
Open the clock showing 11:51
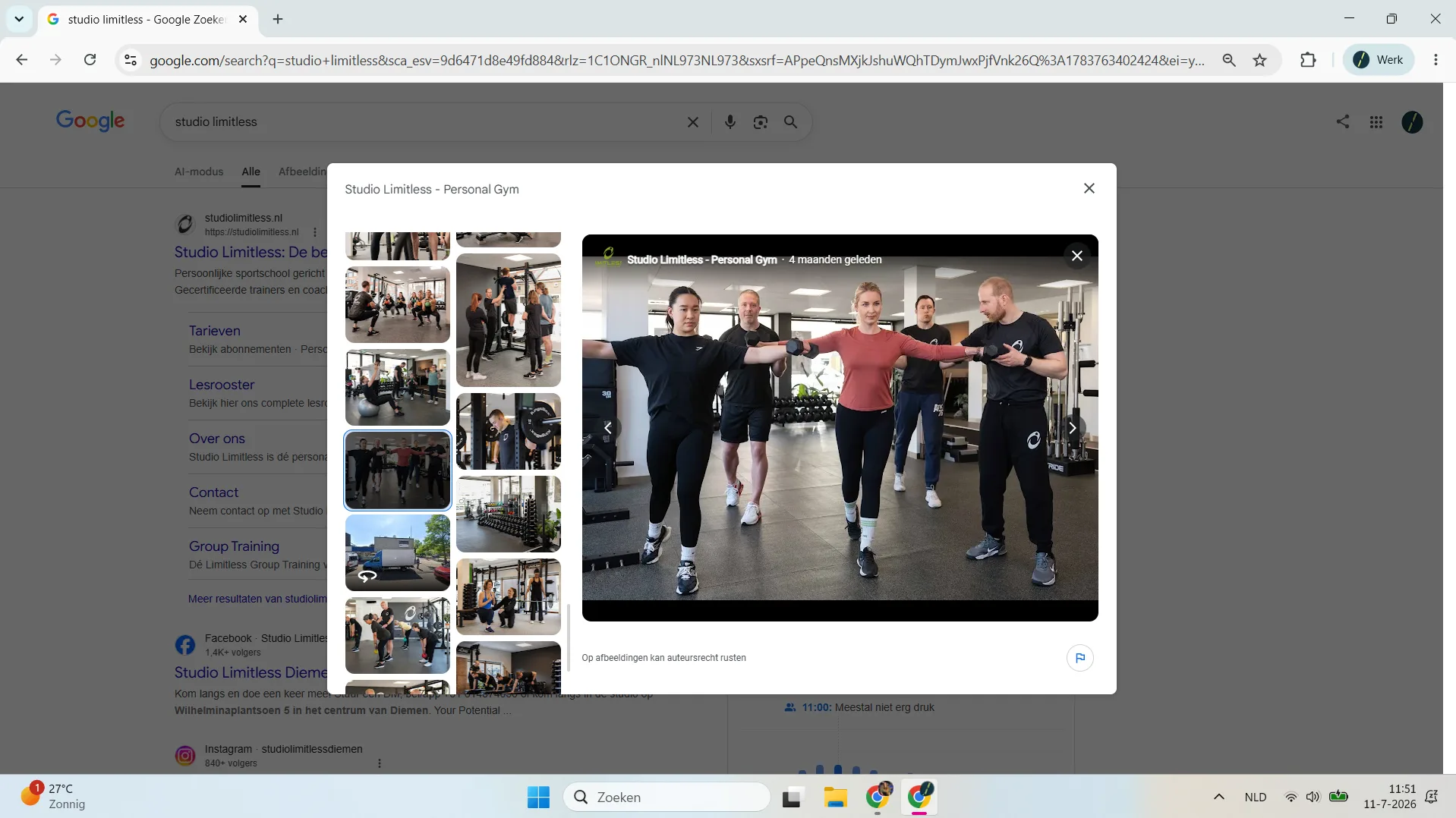(1389, 797)
